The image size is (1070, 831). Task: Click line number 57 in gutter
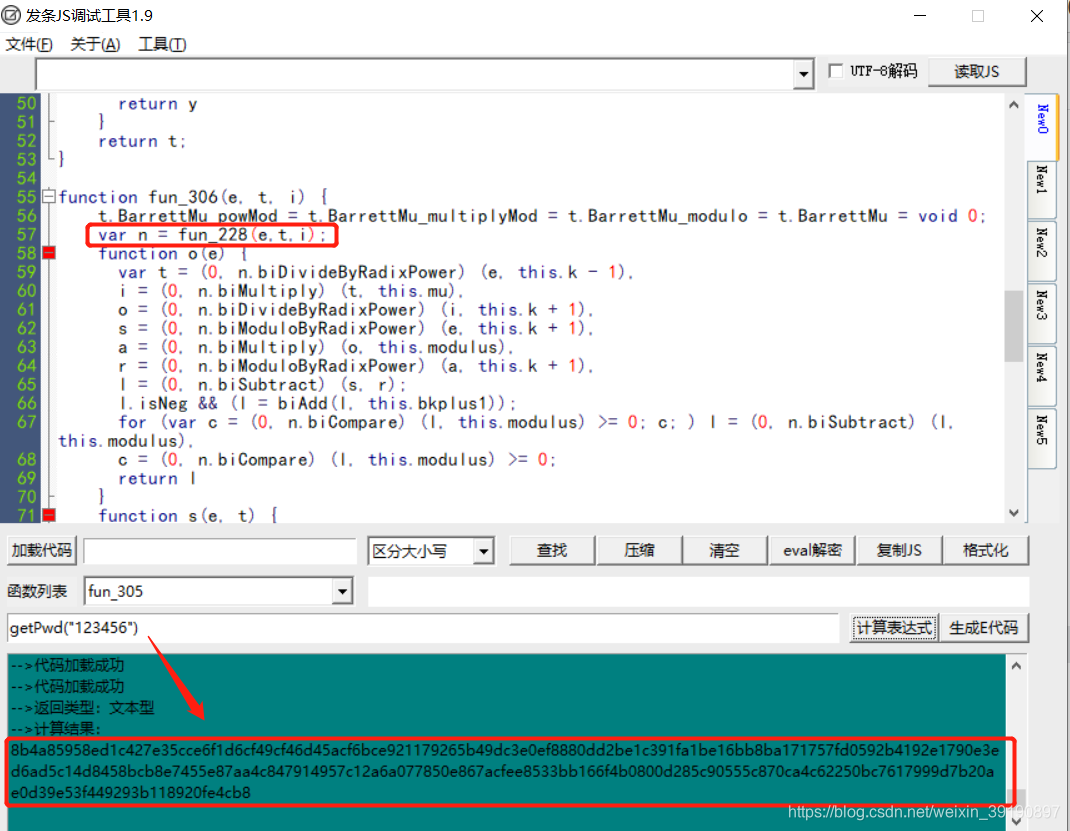pos(26,235)
